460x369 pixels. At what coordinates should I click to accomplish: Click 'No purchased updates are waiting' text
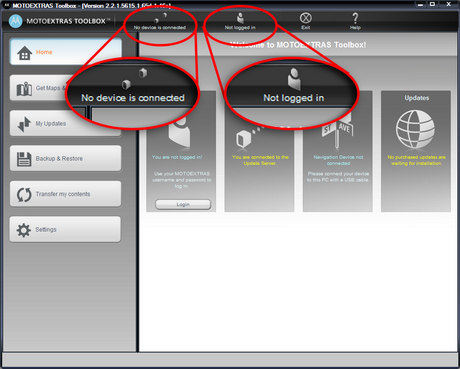tap(416, 160)
